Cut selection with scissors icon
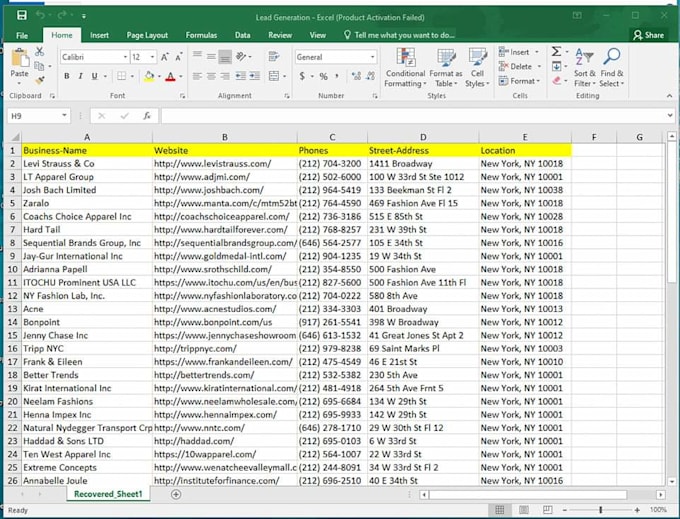 pos(39,52)
